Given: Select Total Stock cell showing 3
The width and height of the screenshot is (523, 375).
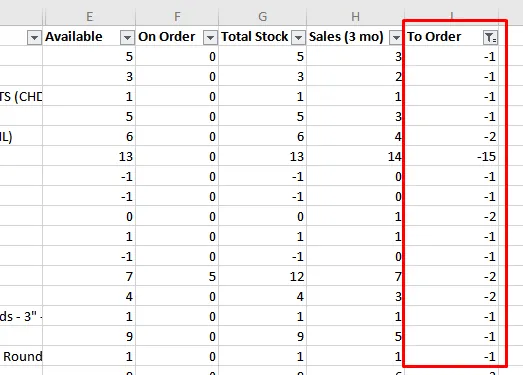Looking at the screenshot, I should [263, 76].
